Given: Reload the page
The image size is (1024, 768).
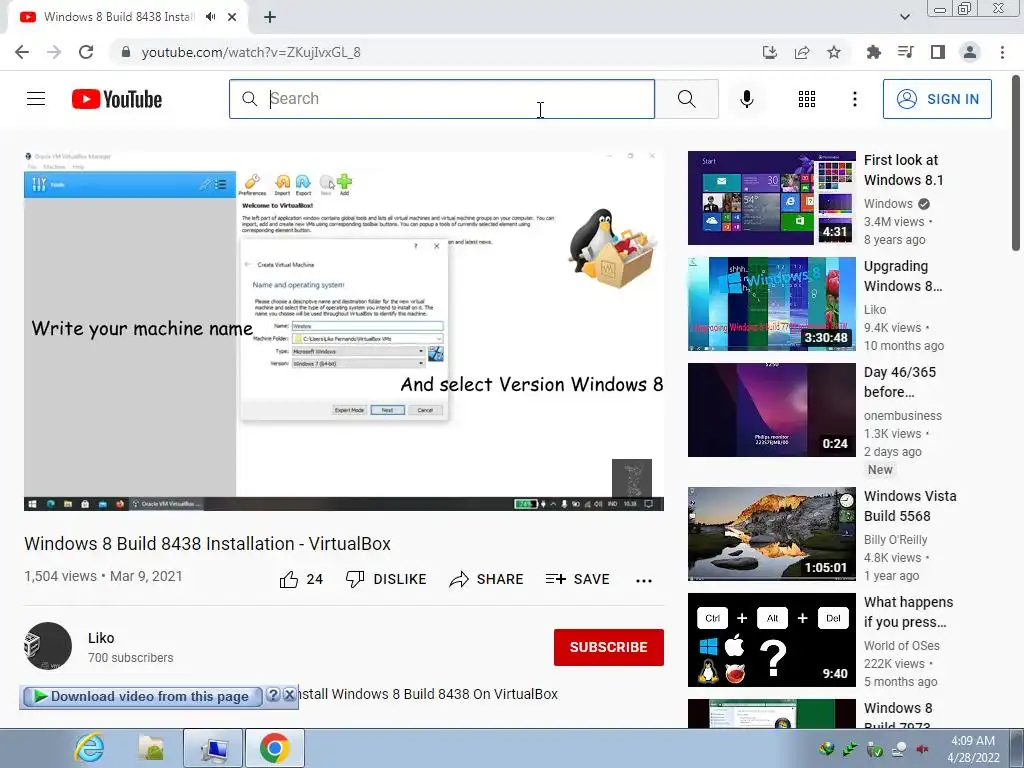Looking at the screenshot, I should coord(86,52).
